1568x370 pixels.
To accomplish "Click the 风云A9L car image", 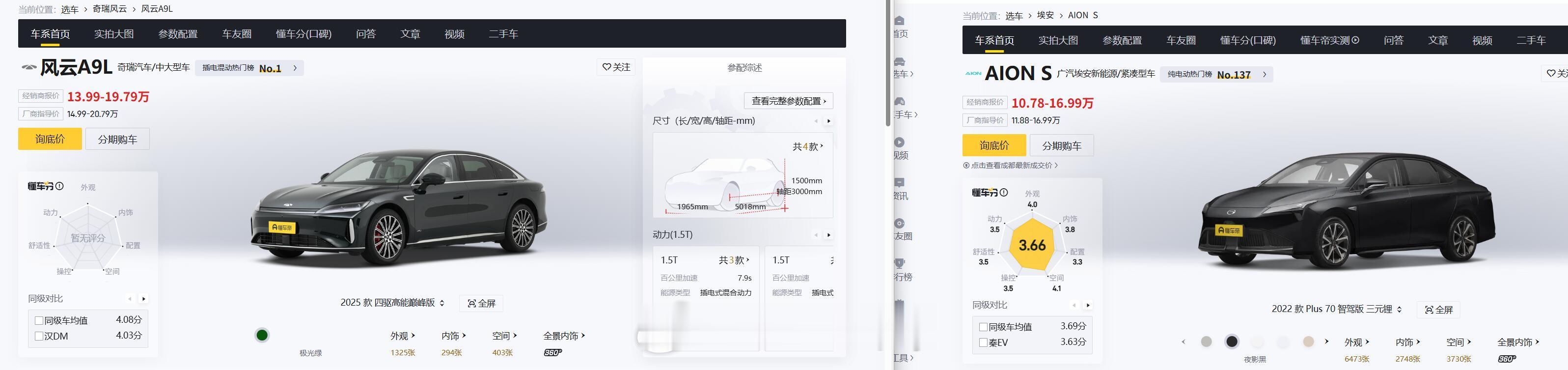I will (x=399, y=208).
